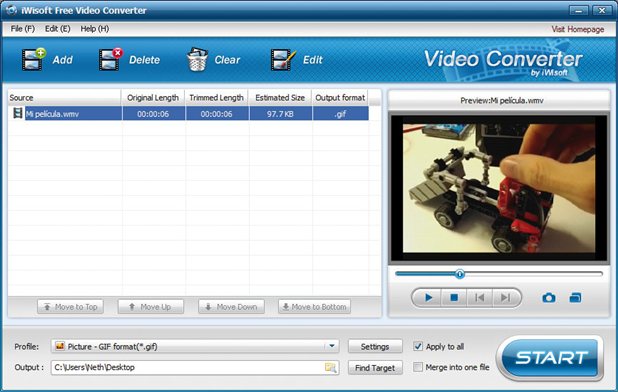Enable Merge into one file checkbox
The height and width of the screenshot is (392, 618).
click(x=418, y=367)
